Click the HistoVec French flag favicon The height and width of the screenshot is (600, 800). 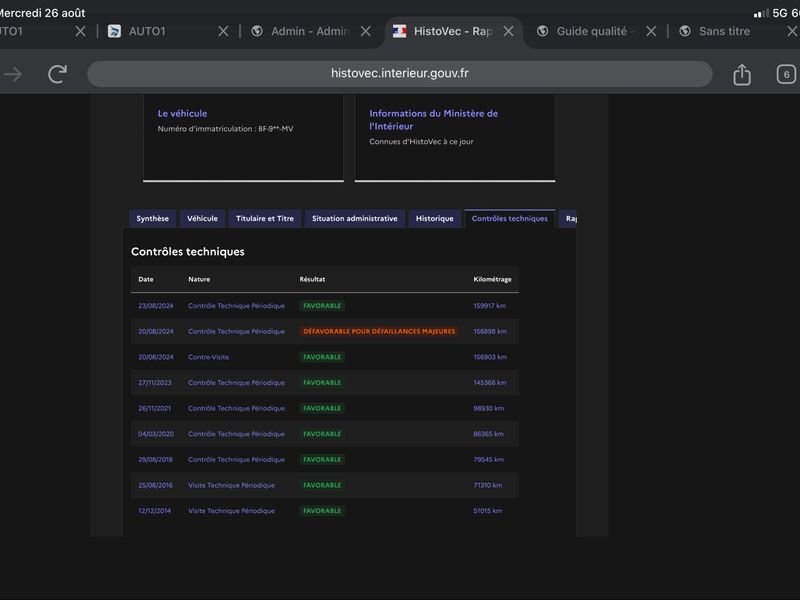pyautogui.click(x=399, y=31)
